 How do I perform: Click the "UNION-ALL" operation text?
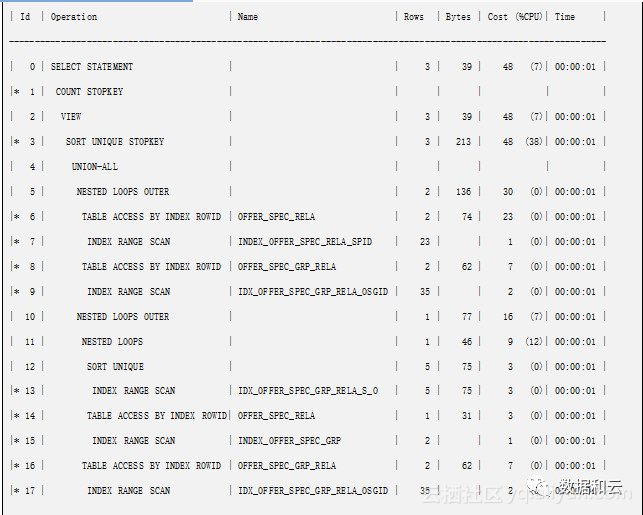pyautogui.click(x=95, y=166)
